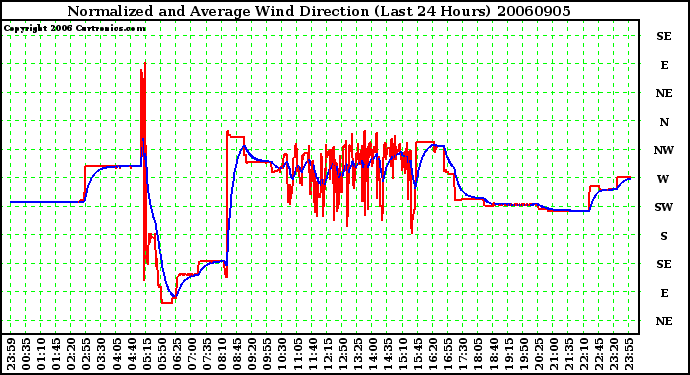Click the '05:50' time label

click(161, 354)
